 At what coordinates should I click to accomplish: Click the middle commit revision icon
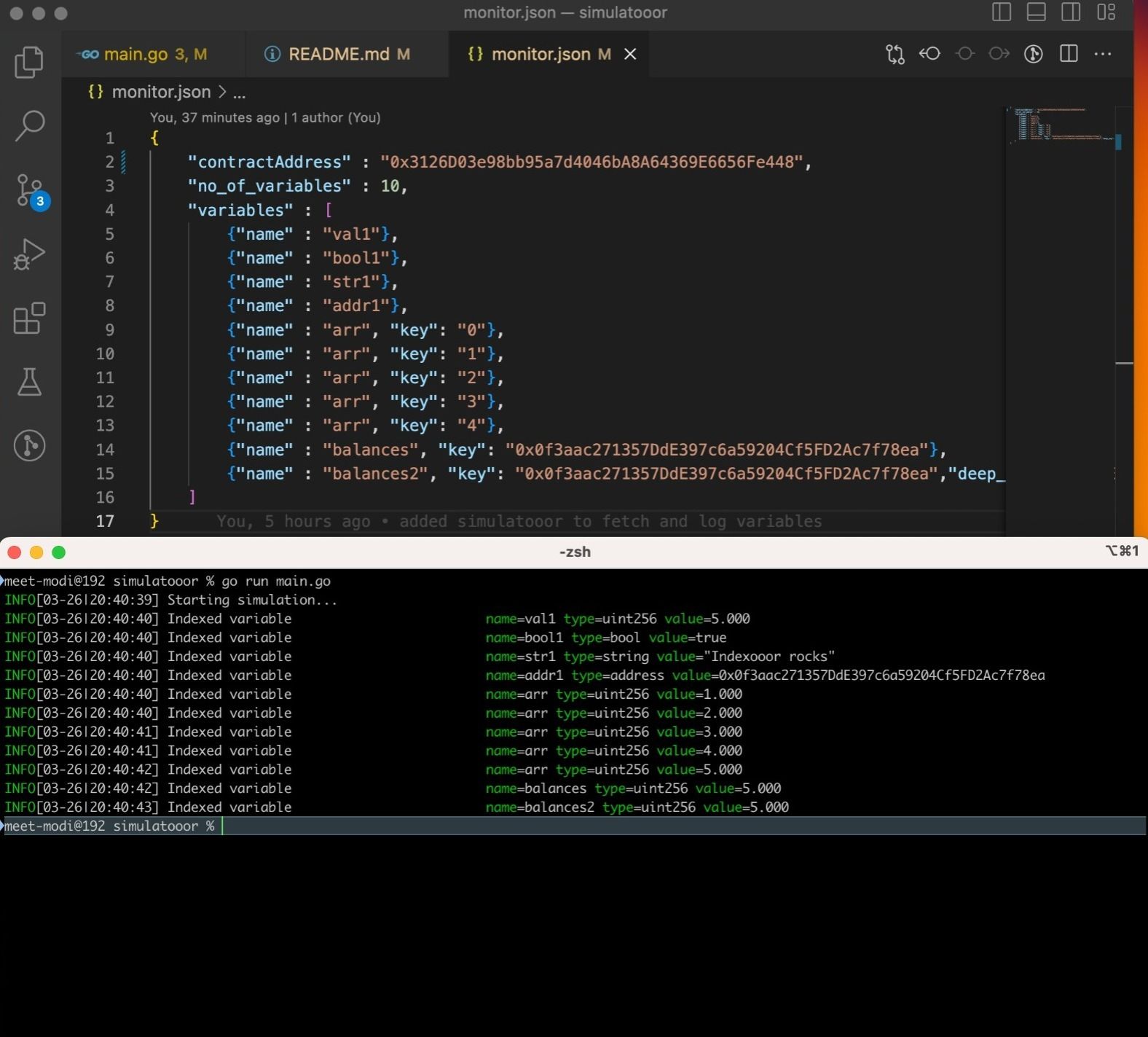pos(964,54)
